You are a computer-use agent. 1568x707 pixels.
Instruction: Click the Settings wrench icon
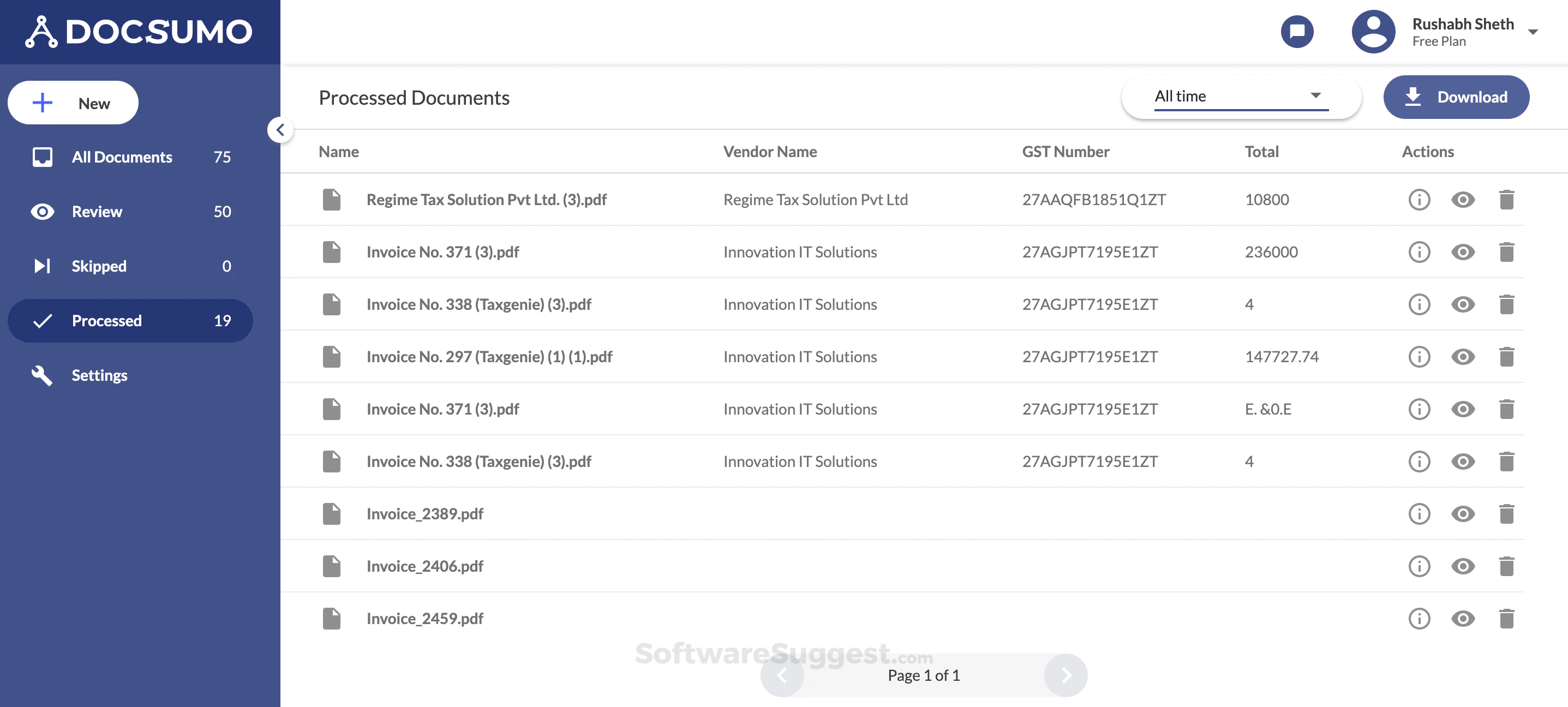click(42, 375)
